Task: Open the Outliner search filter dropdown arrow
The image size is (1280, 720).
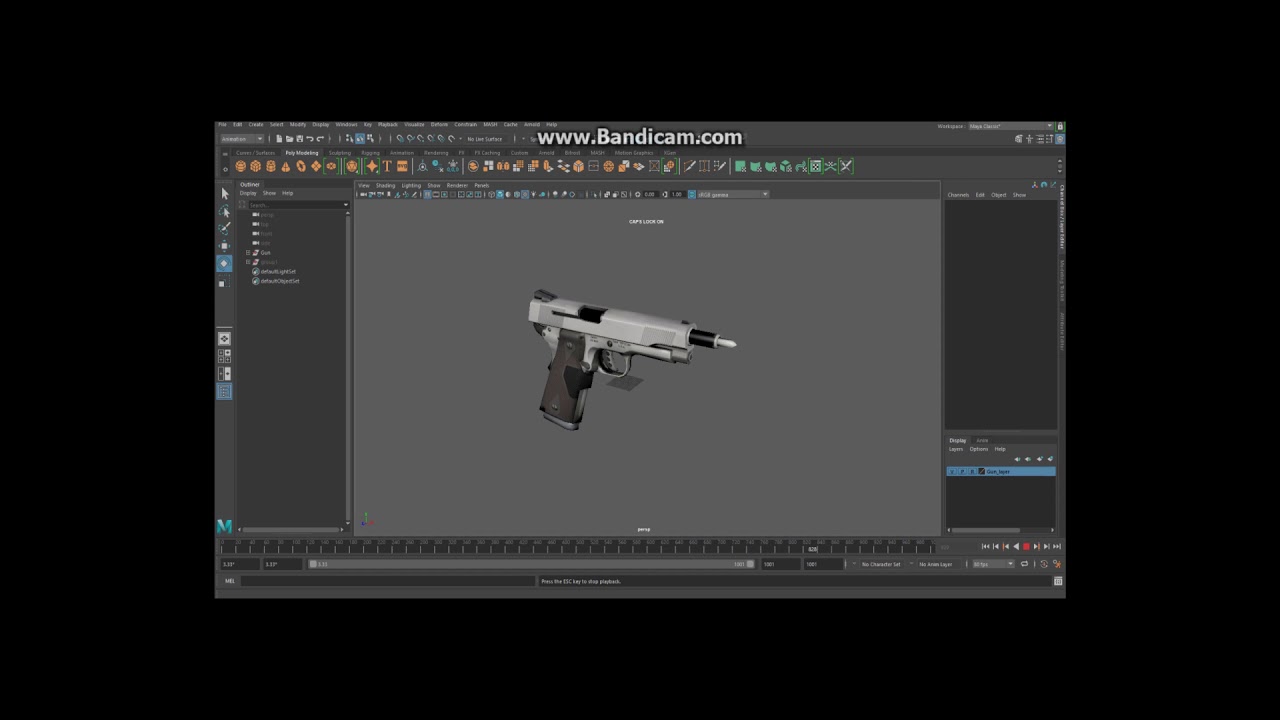Action: click(x=346, y=204)
